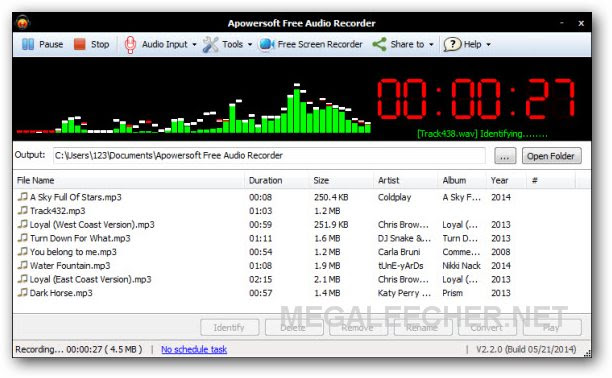Screen dimensions: 612x378
Task: Click the Remove button
Action: click(x=358, y=327)
